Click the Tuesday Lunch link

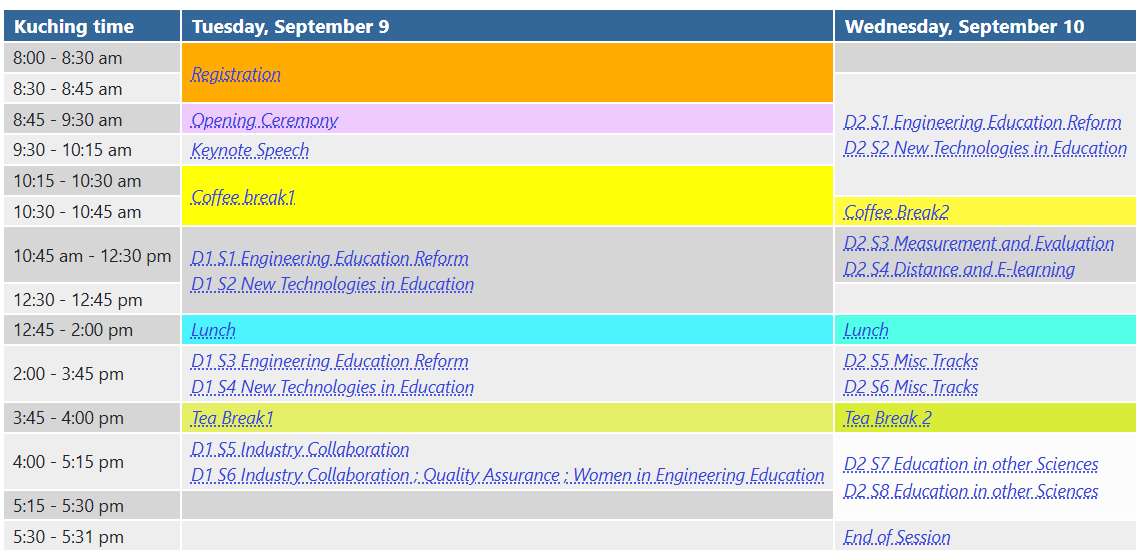coord(213,330)
